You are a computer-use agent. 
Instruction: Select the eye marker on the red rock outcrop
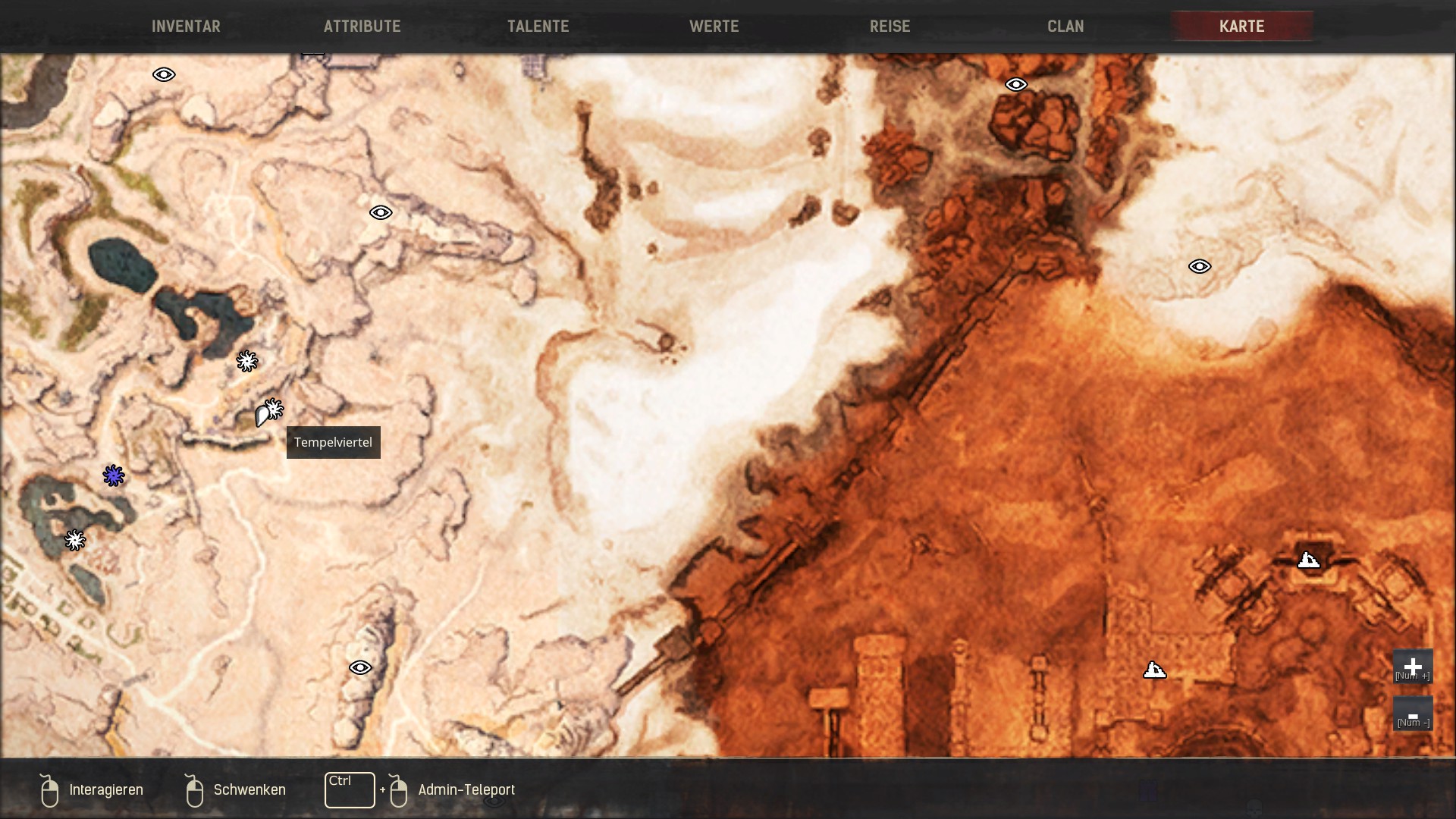point(1016,84)
